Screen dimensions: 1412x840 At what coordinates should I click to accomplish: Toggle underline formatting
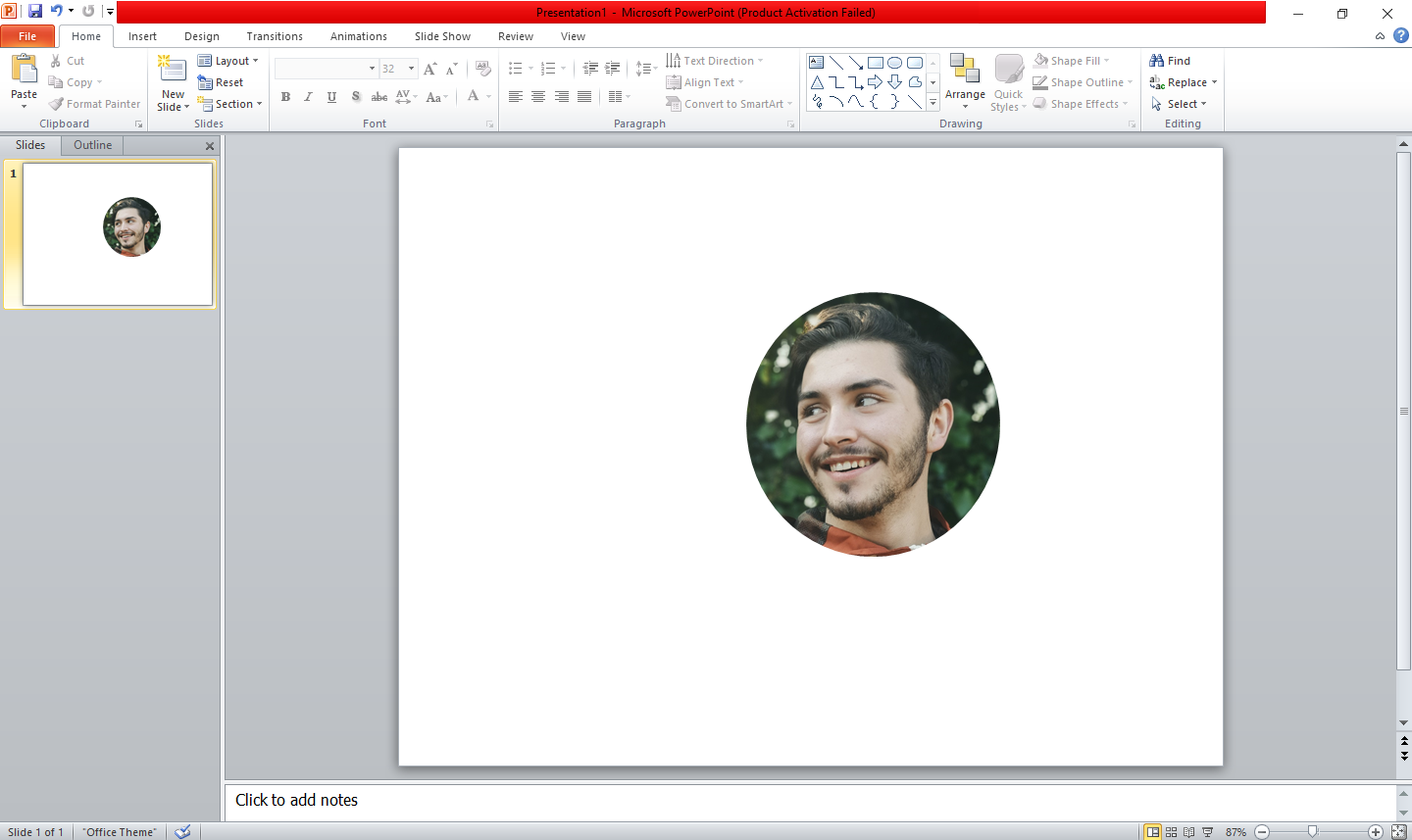pos(330,97)
